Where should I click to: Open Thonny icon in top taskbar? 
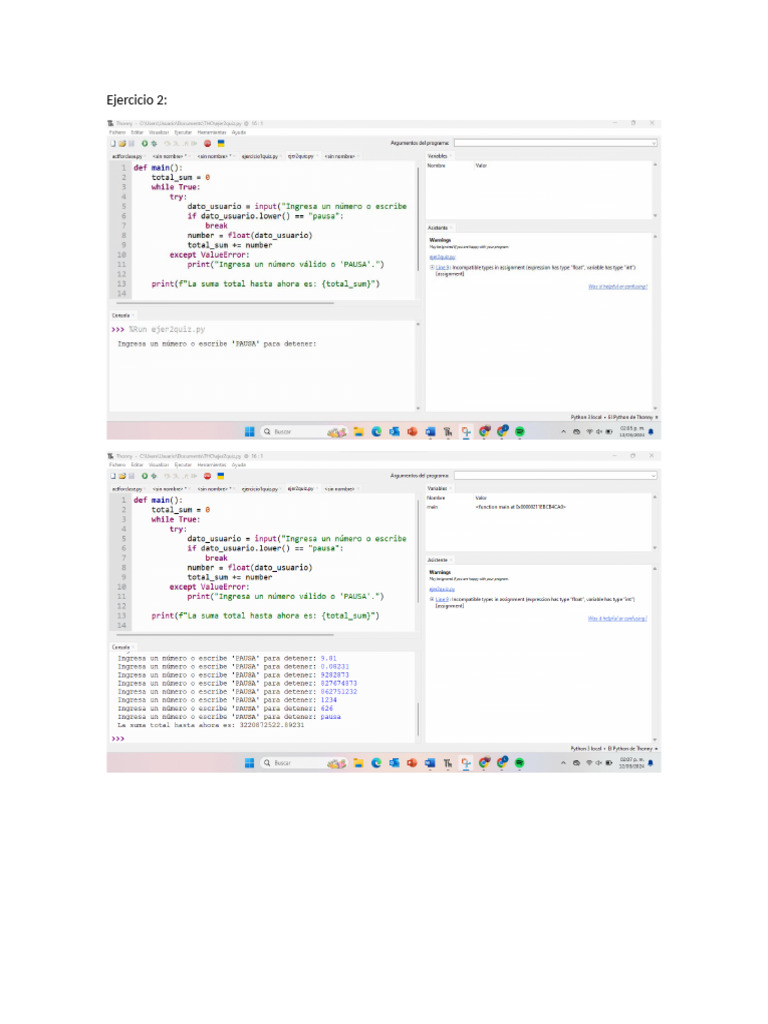tap(448, 432)
